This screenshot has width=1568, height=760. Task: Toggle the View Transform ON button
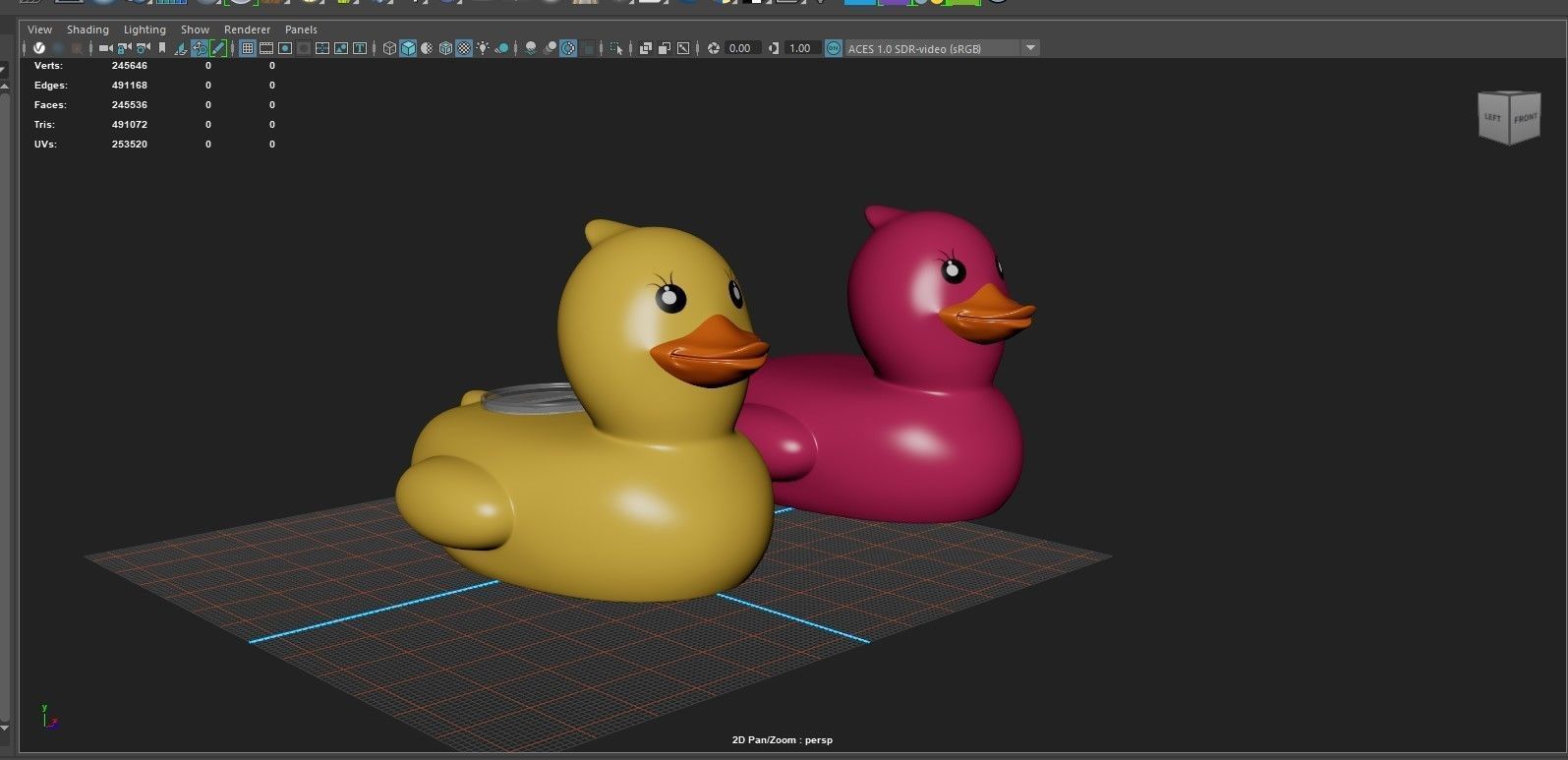[834, 48]
